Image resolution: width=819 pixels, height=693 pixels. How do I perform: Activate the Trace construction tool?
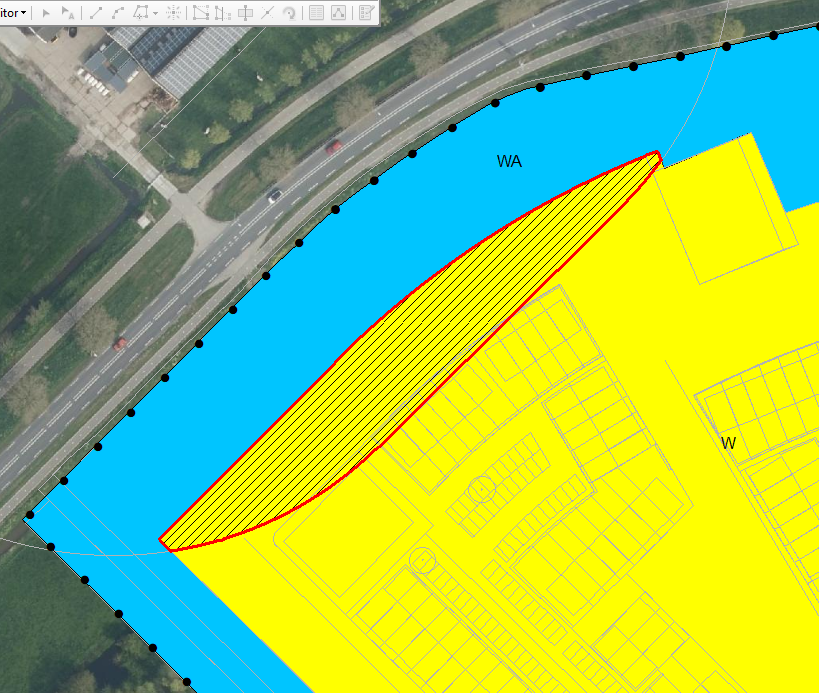(x=141, y=13)
